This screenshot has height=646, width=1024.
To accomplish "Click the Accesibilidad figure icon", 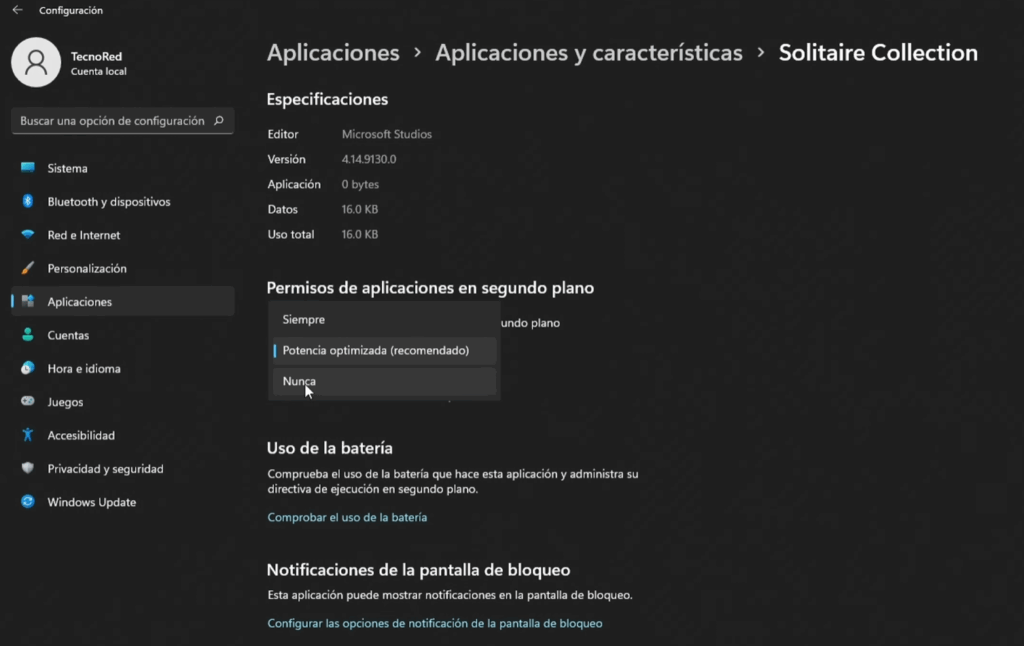I will [27, 434].
